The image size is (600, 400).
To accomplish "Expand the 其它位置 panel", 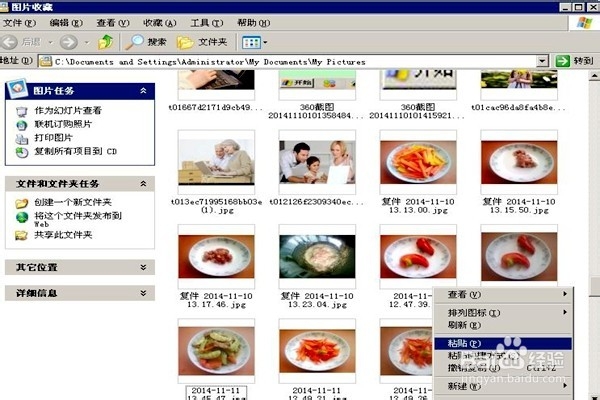I will [x=143, y=267].
